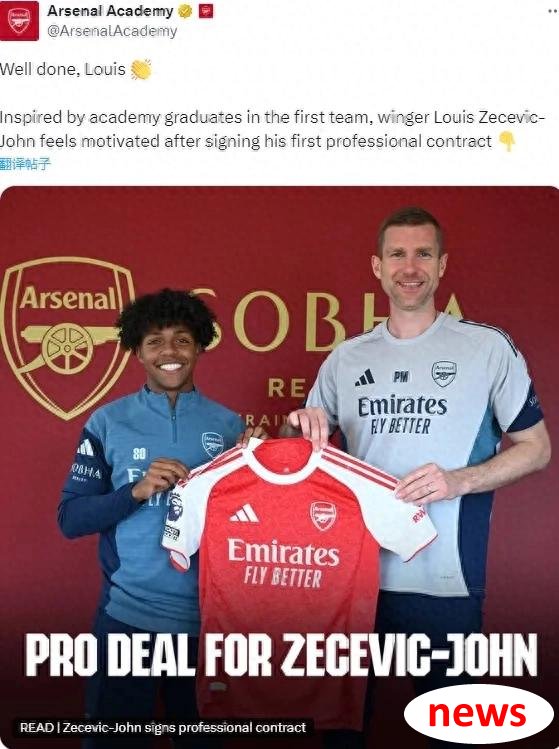Click the adidas logo on the red jersey
This screenshot has width=559, height=749.
coord(244,514)
